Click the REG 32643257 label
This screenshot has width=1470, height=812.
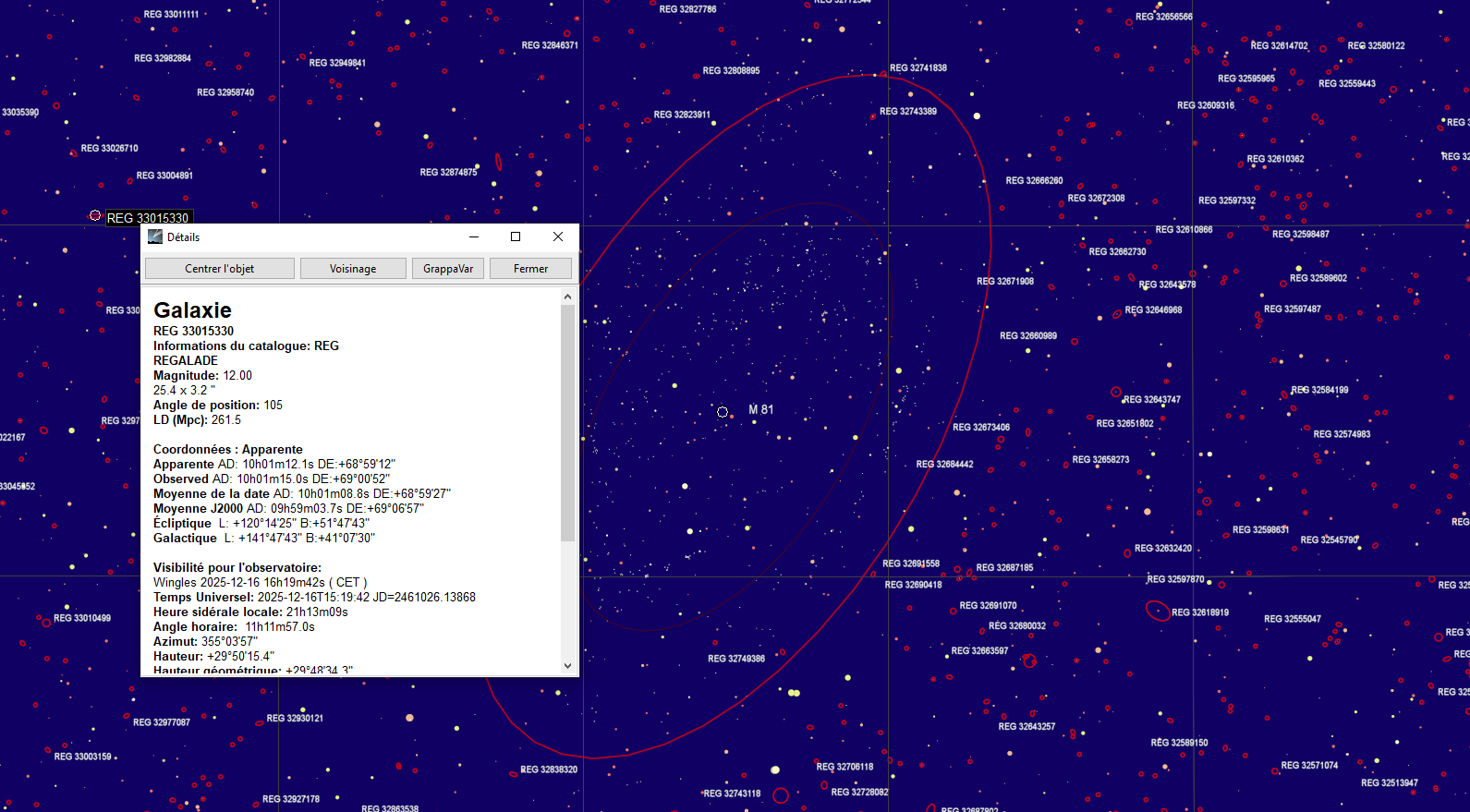(x=1027, y=726)
